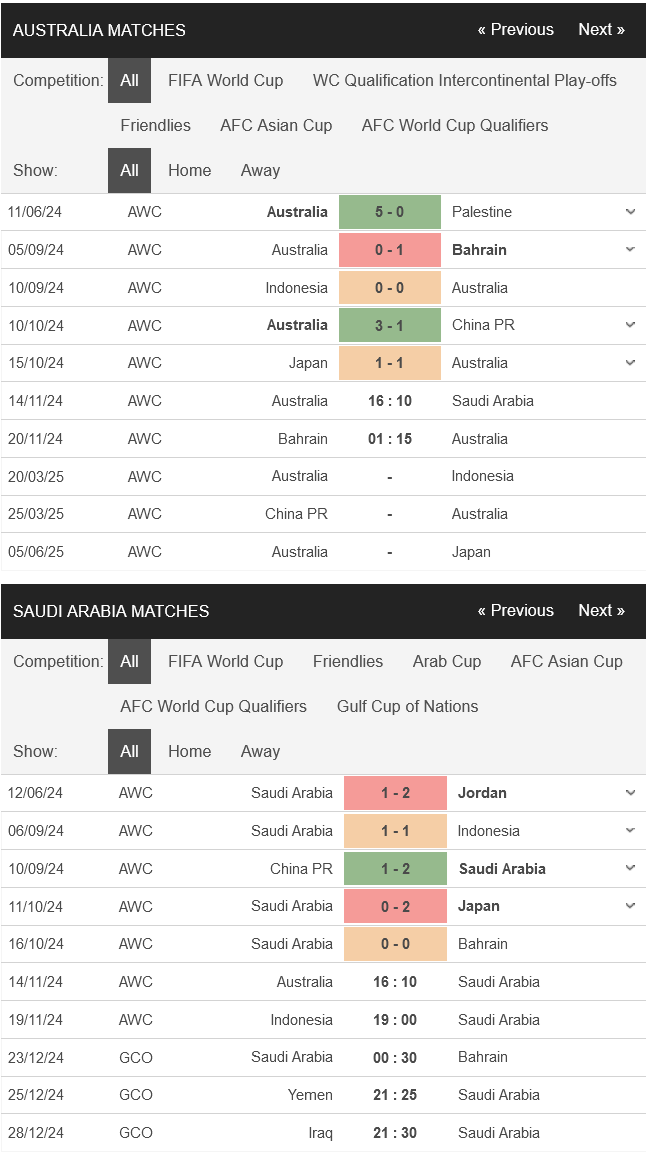Image resolution: width=646 pixels, height=1171 pixels.
Task: Filter Saudi Arabia matches by Arab Cup
Action: pos(447,662)
